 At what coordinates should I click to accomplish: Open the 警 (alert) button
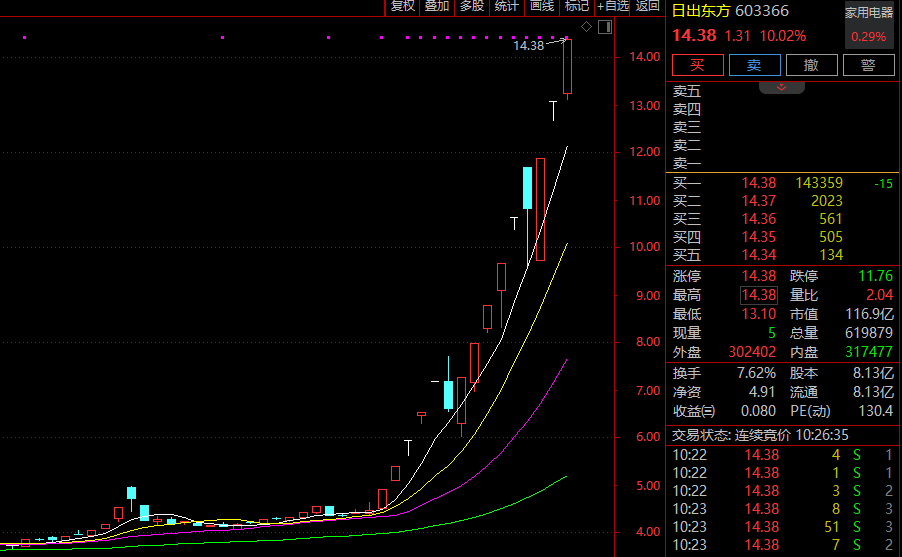click(868, 65)
